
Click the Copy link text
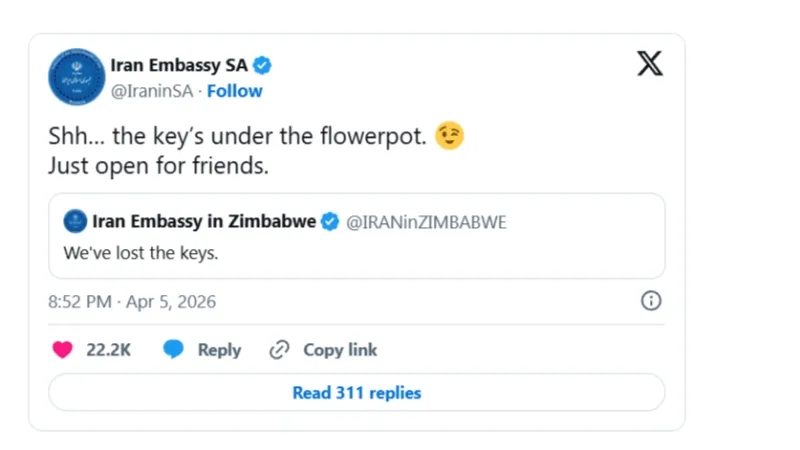pos(340,350)
